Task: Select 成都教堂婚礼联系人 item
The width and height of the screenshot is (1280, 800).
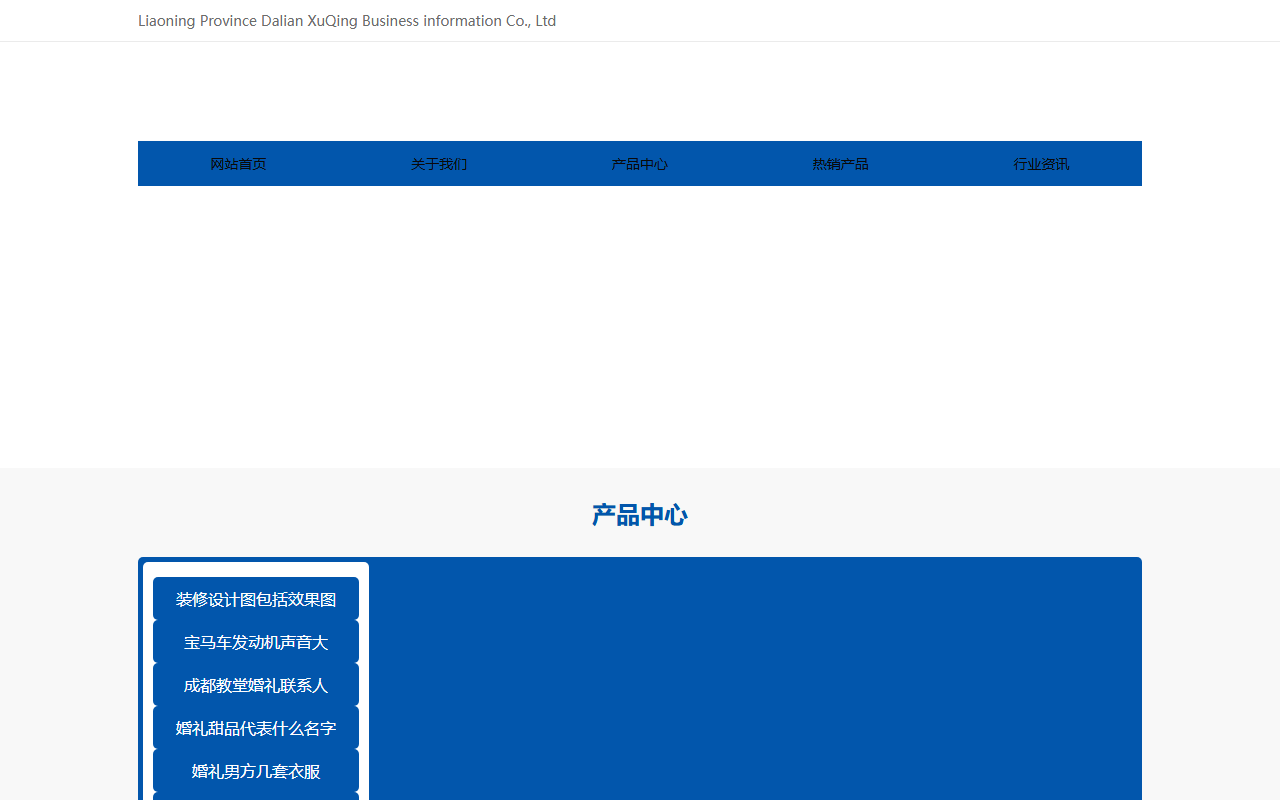Action: (x=256, y=685)
